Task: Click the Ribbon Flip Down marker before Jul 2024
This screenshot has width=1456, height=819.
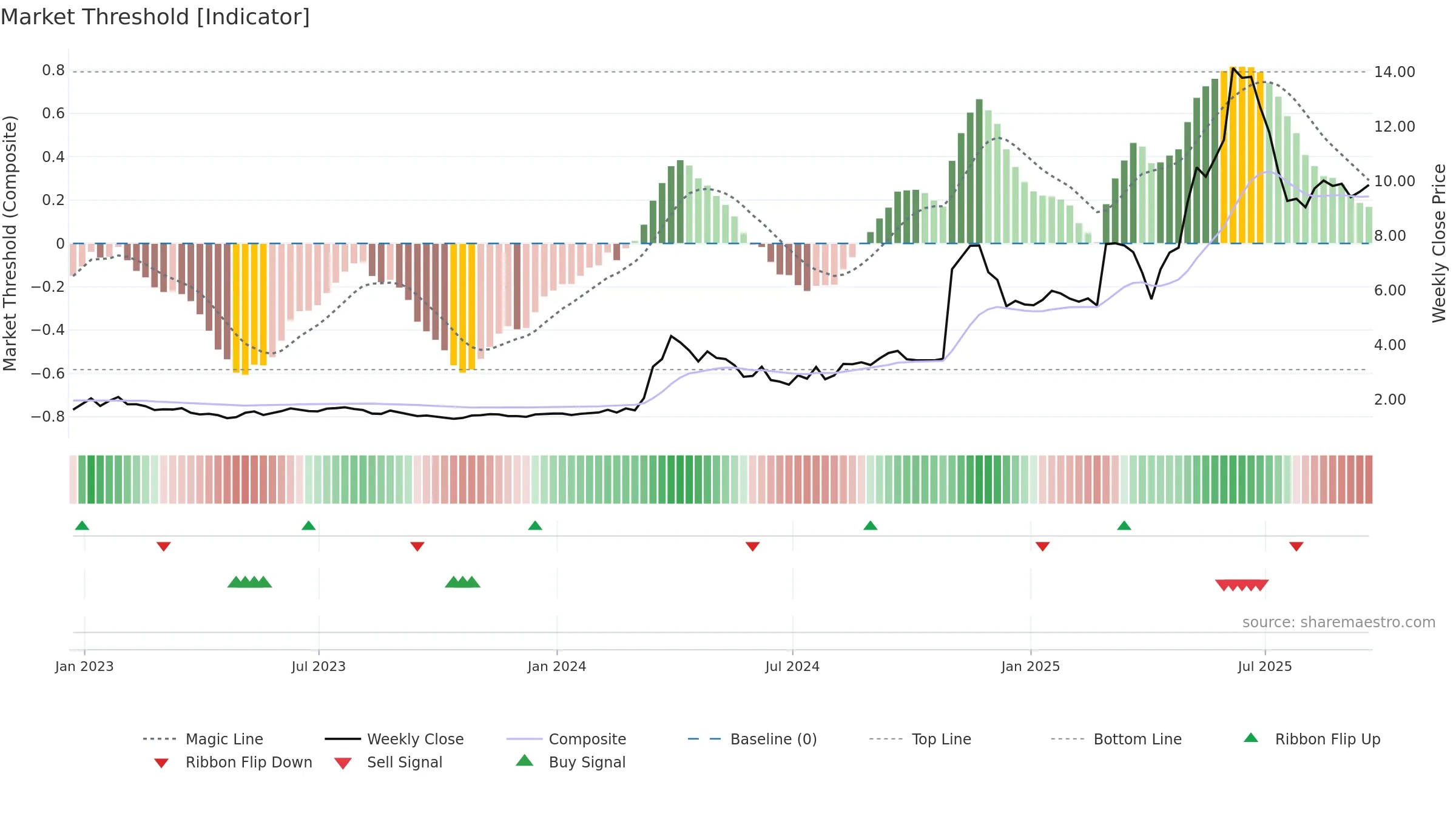Action: coord(753,547)
